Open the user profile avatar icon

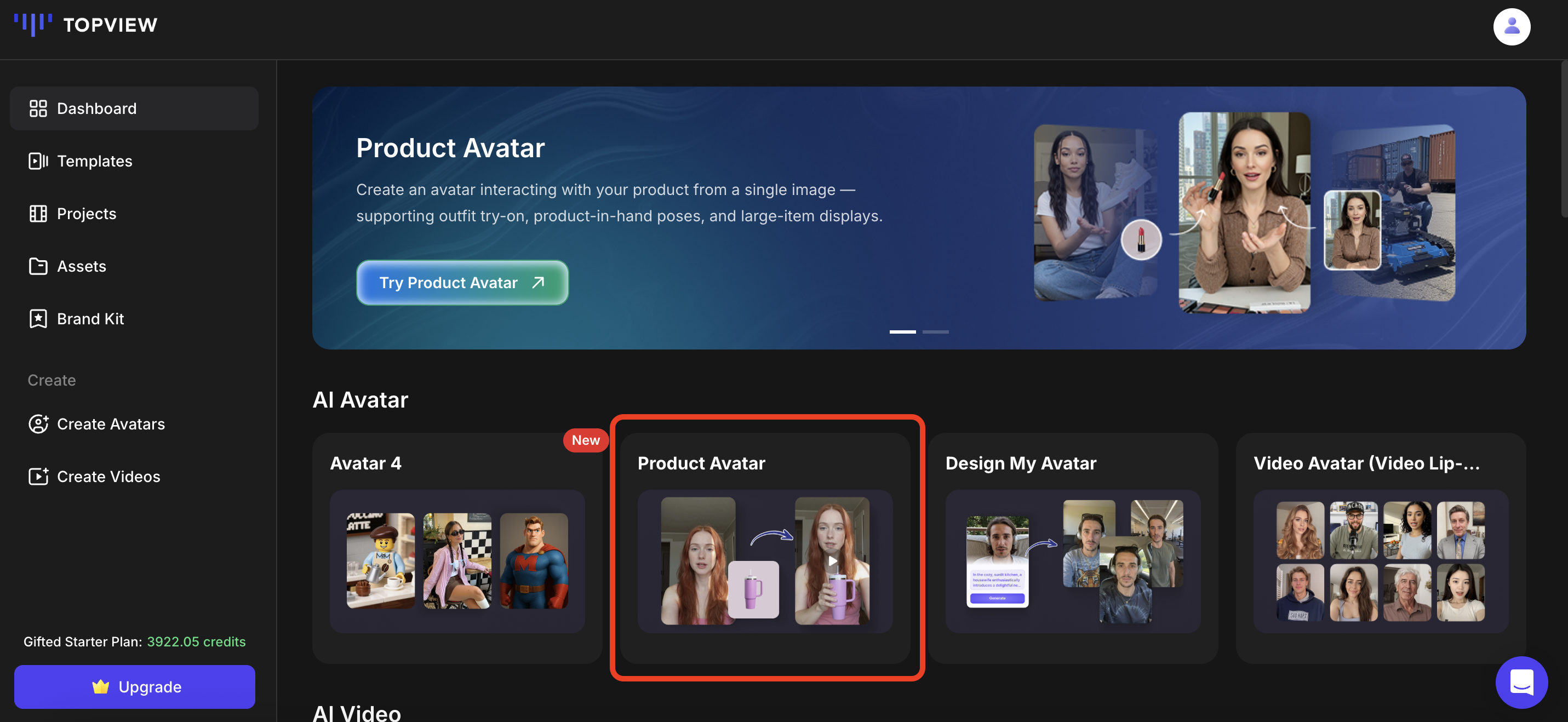(x=1512, y=27)
